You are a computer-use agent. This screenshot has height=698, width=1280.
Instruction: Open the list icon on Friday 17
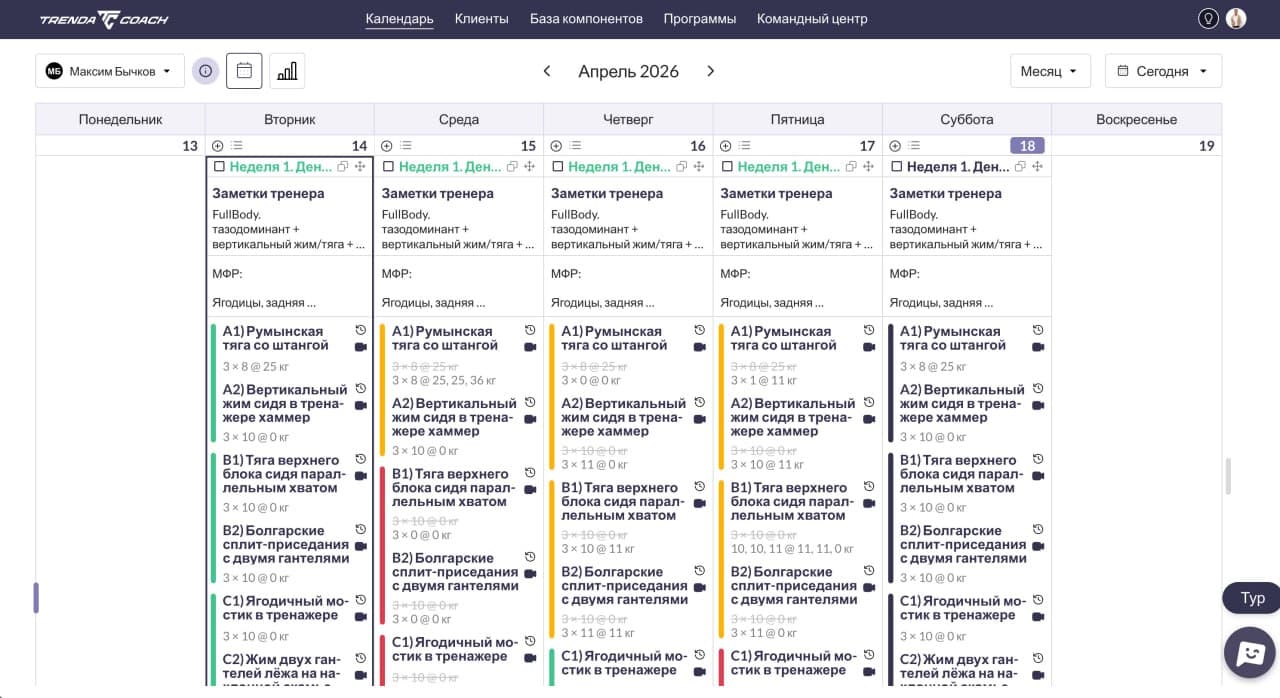pyautogui.click(x=744, y=146)
